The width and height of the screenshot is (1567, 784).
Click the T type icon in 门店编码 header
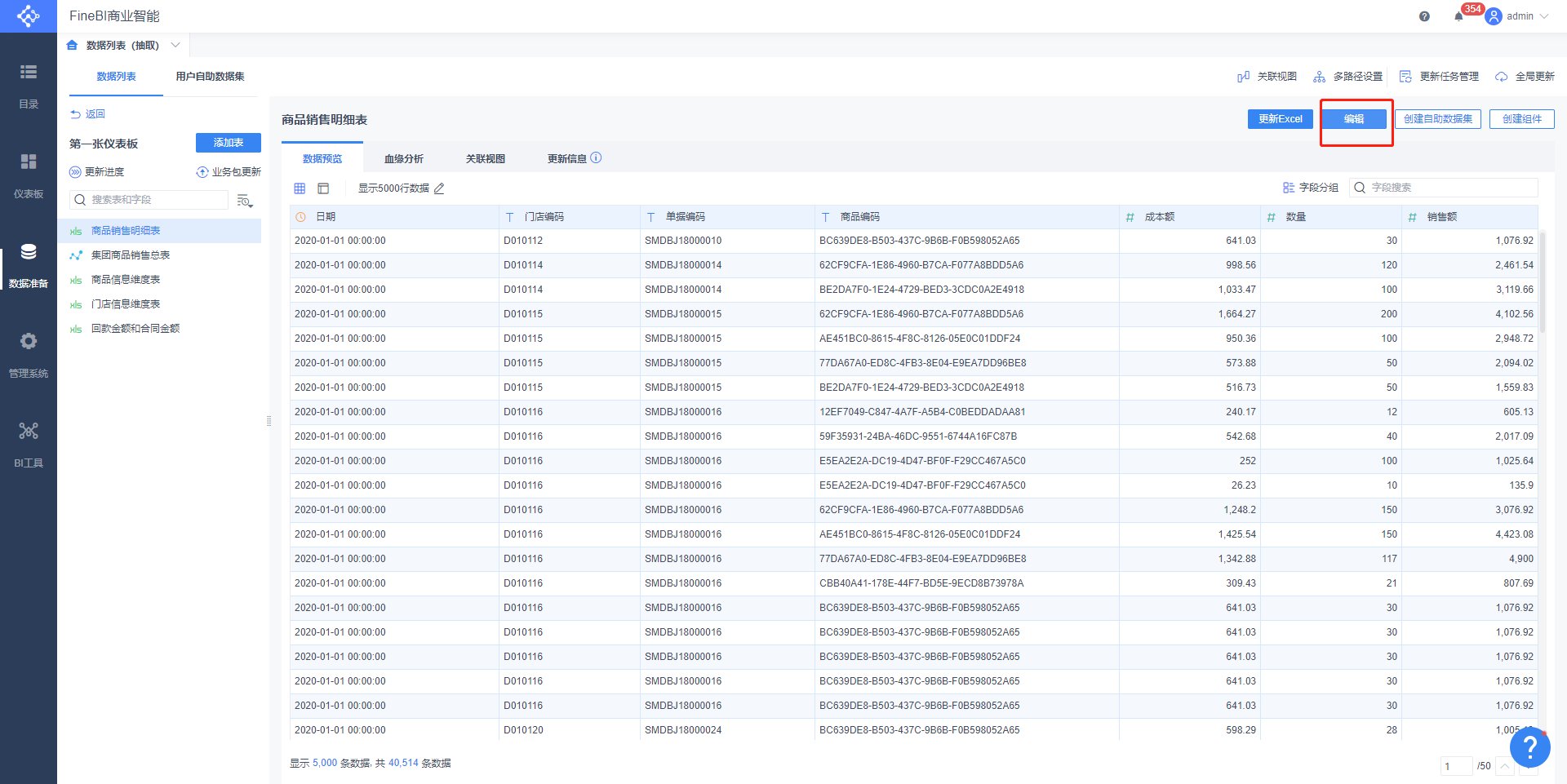[509, 217]
